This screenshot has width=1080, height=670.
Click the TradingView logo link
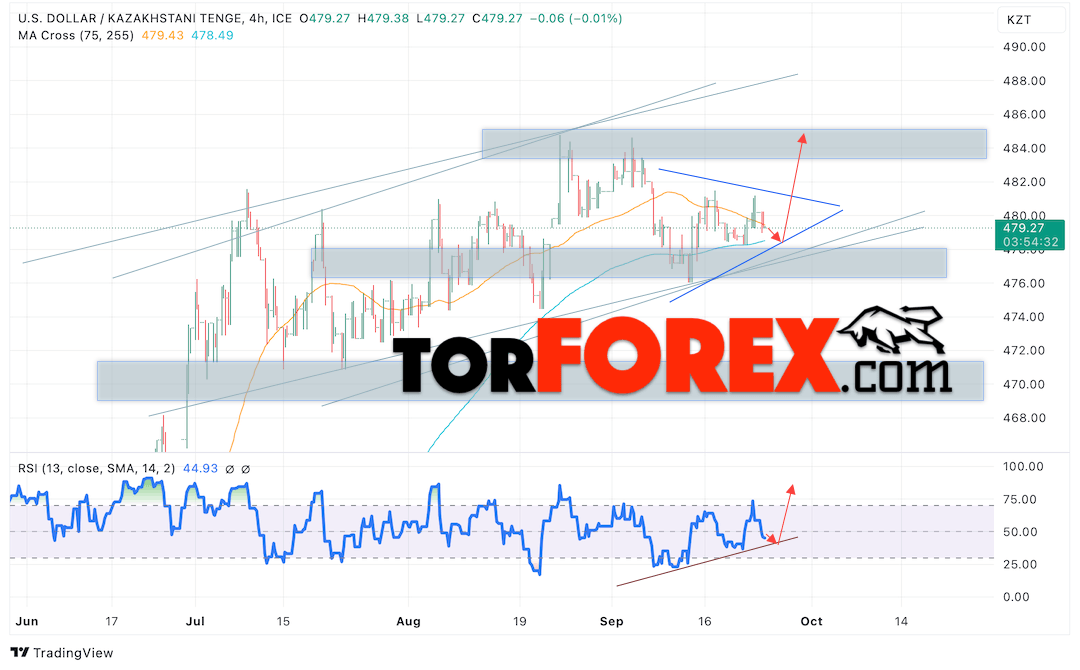coord(62,653)
